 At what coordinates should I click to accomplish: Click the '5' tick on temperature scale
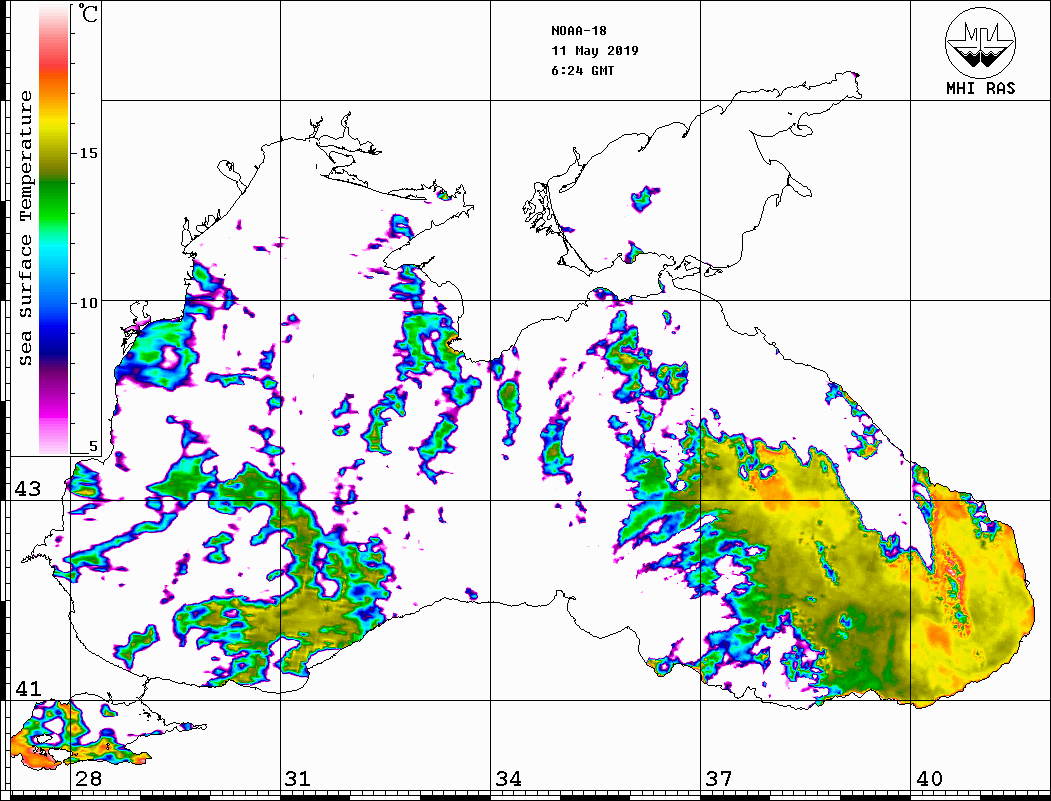(93, 446)
